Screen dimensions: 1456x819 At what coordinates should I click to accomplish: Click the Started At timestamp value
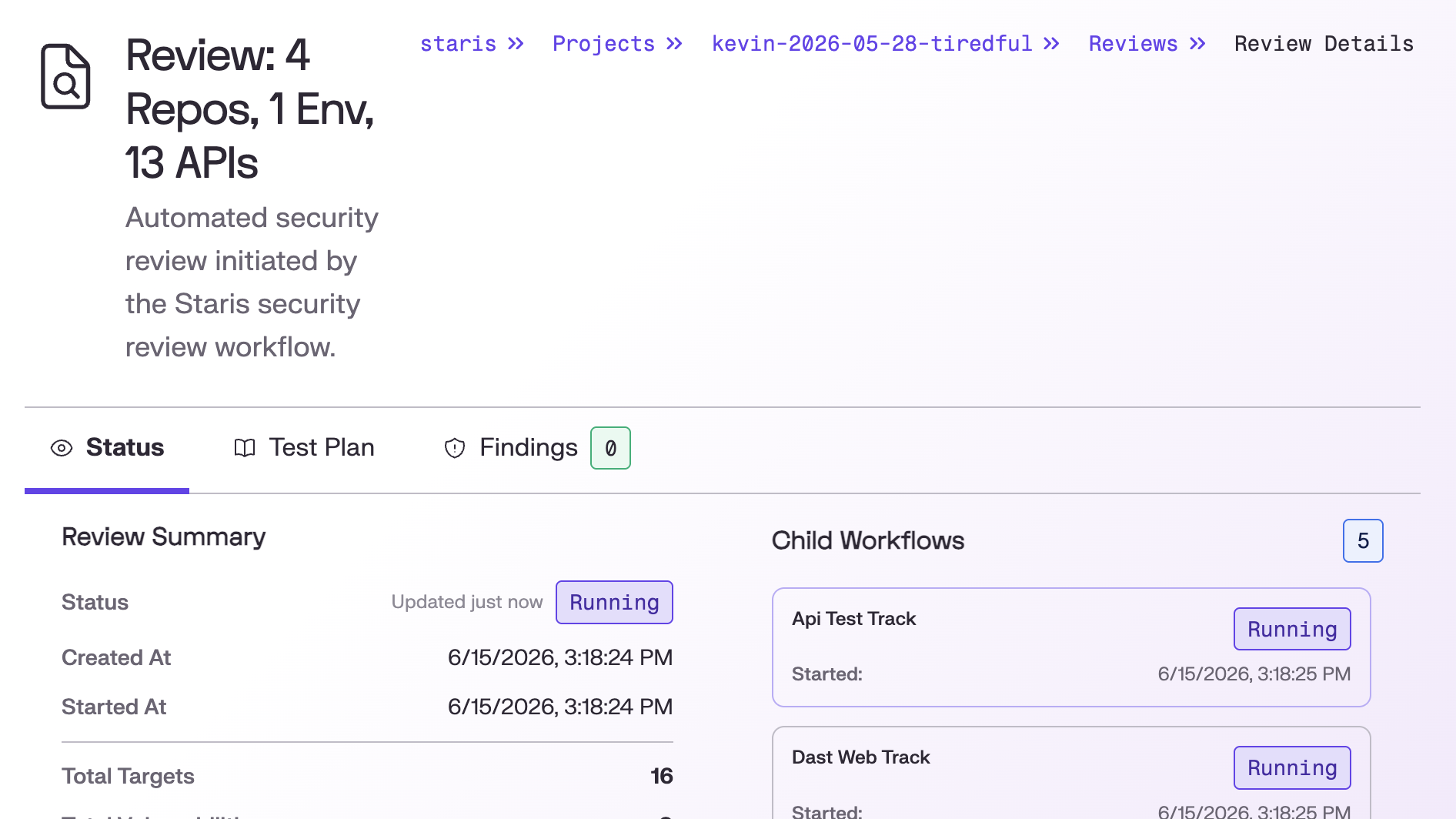pos(560,707)
